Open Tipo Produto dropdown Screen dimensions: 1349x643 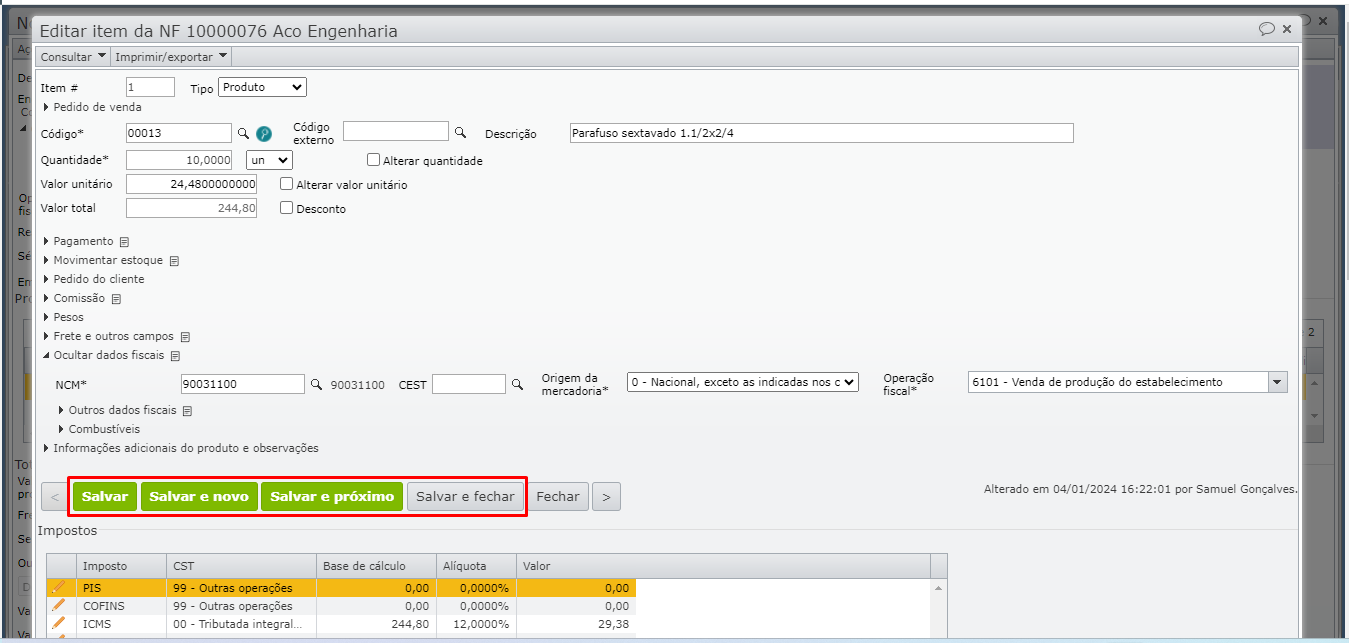tap(262, 87)
